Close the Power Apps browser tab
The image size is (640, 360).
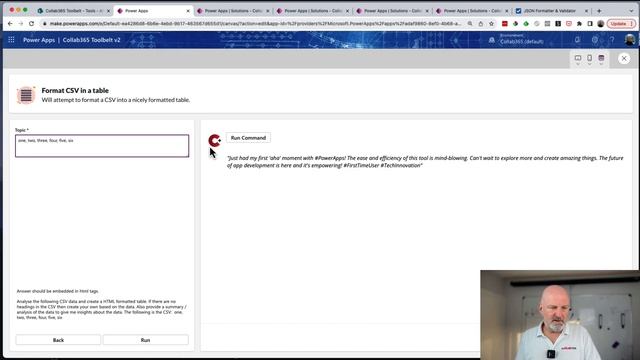point(188,11)
